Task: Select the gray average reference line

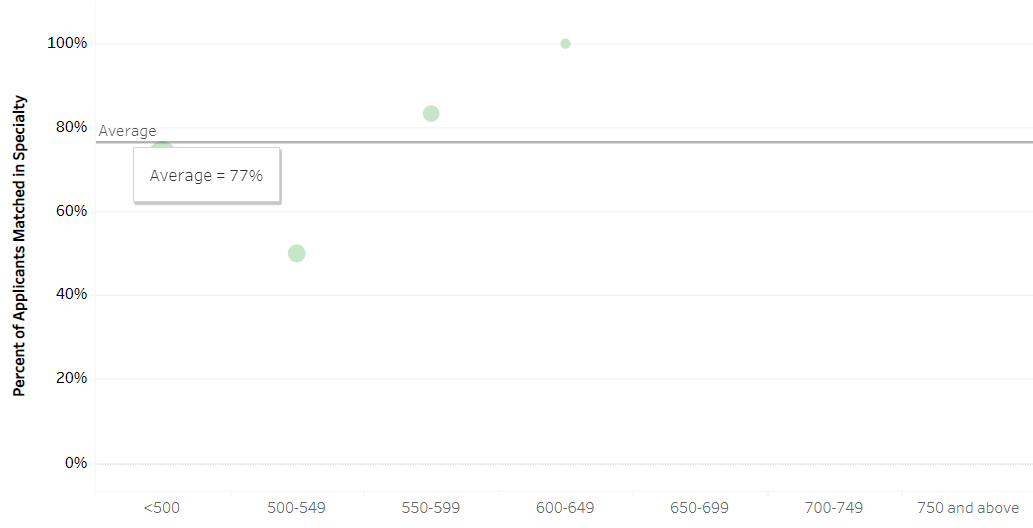Action: click(564, 142)
